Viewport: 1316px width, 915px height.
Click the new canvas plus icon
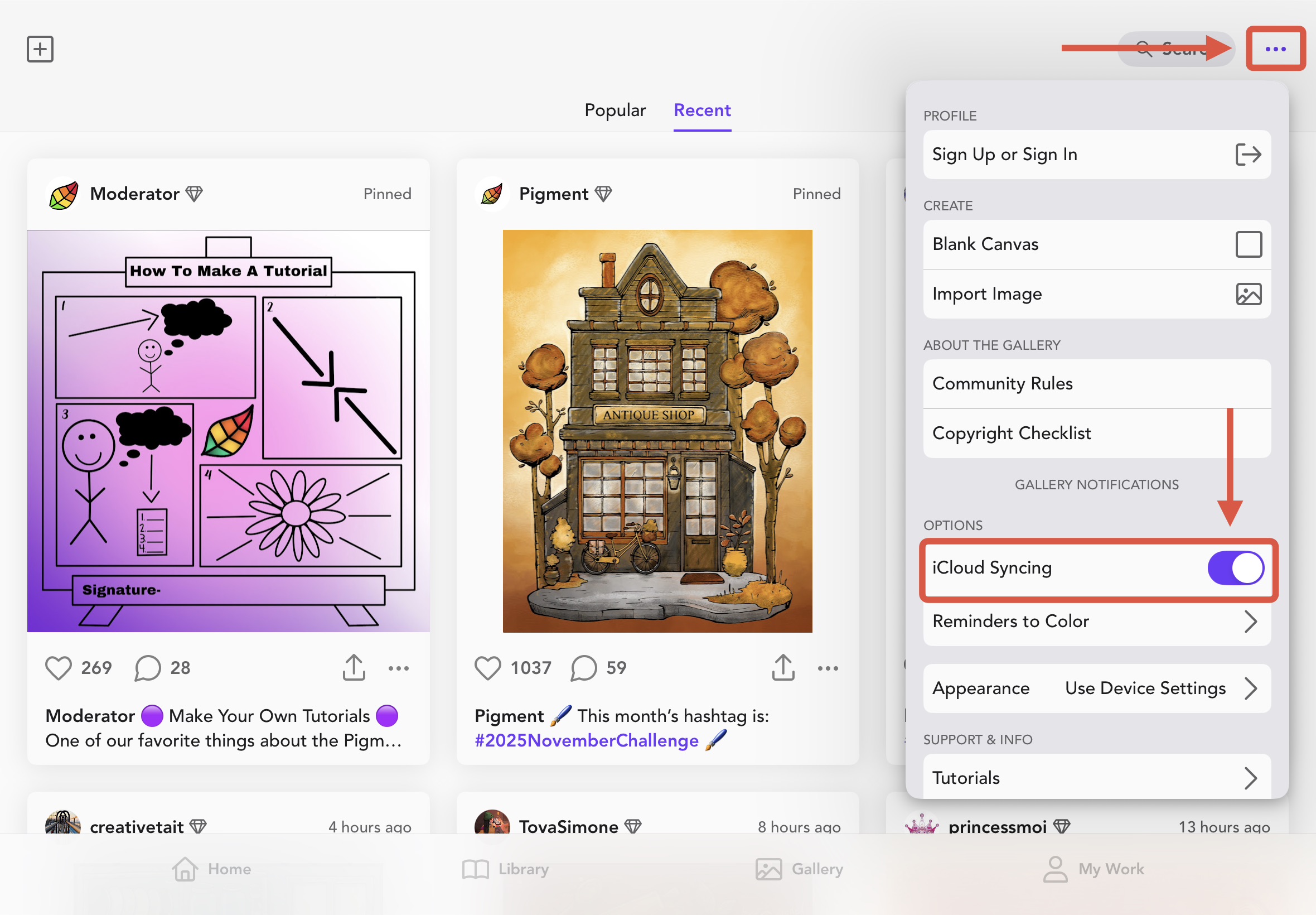click(40, 49)
